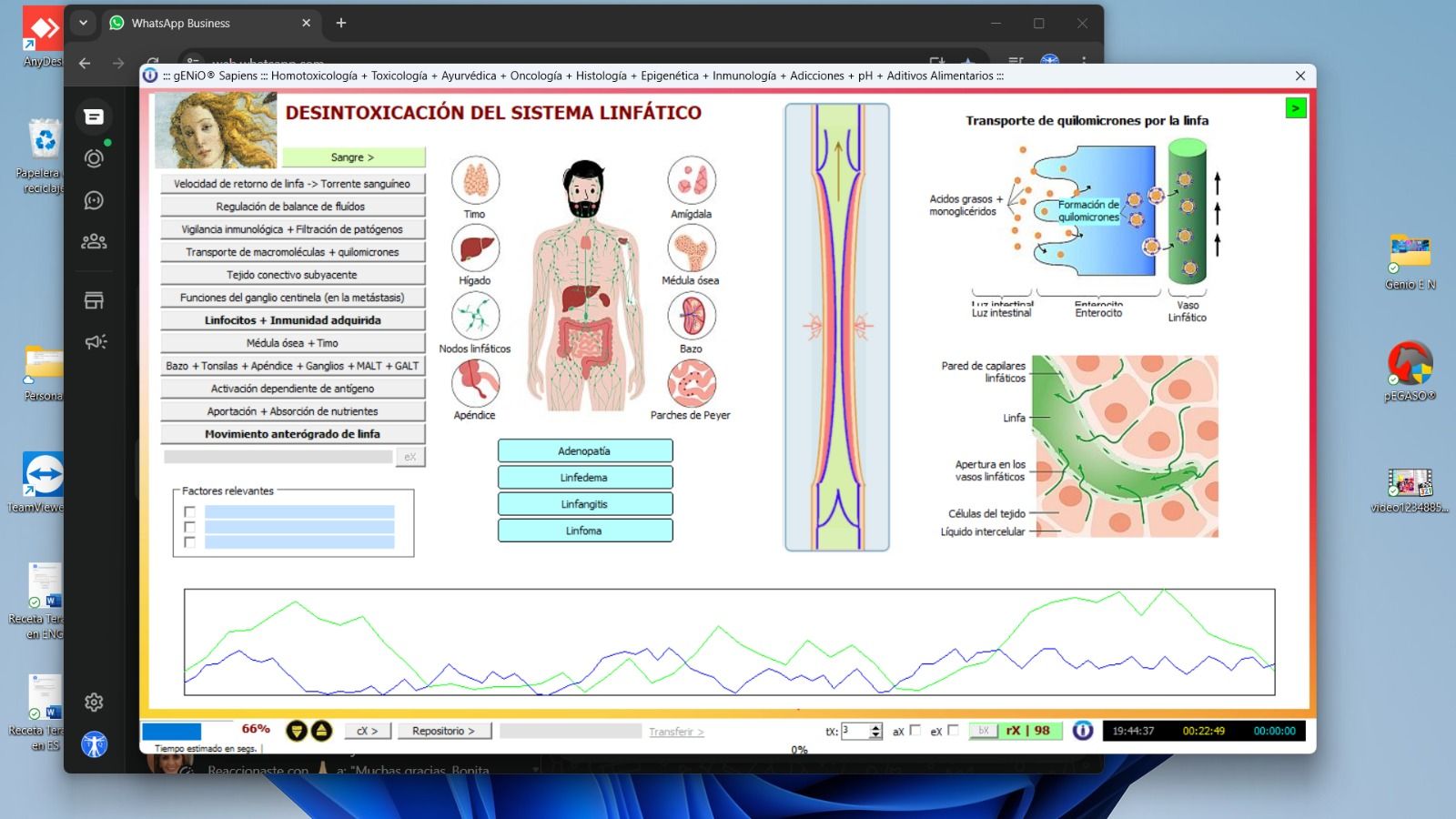Select the Hígado liver icon
Viewport: 1456px width, 819px height.
pos(475,248)
